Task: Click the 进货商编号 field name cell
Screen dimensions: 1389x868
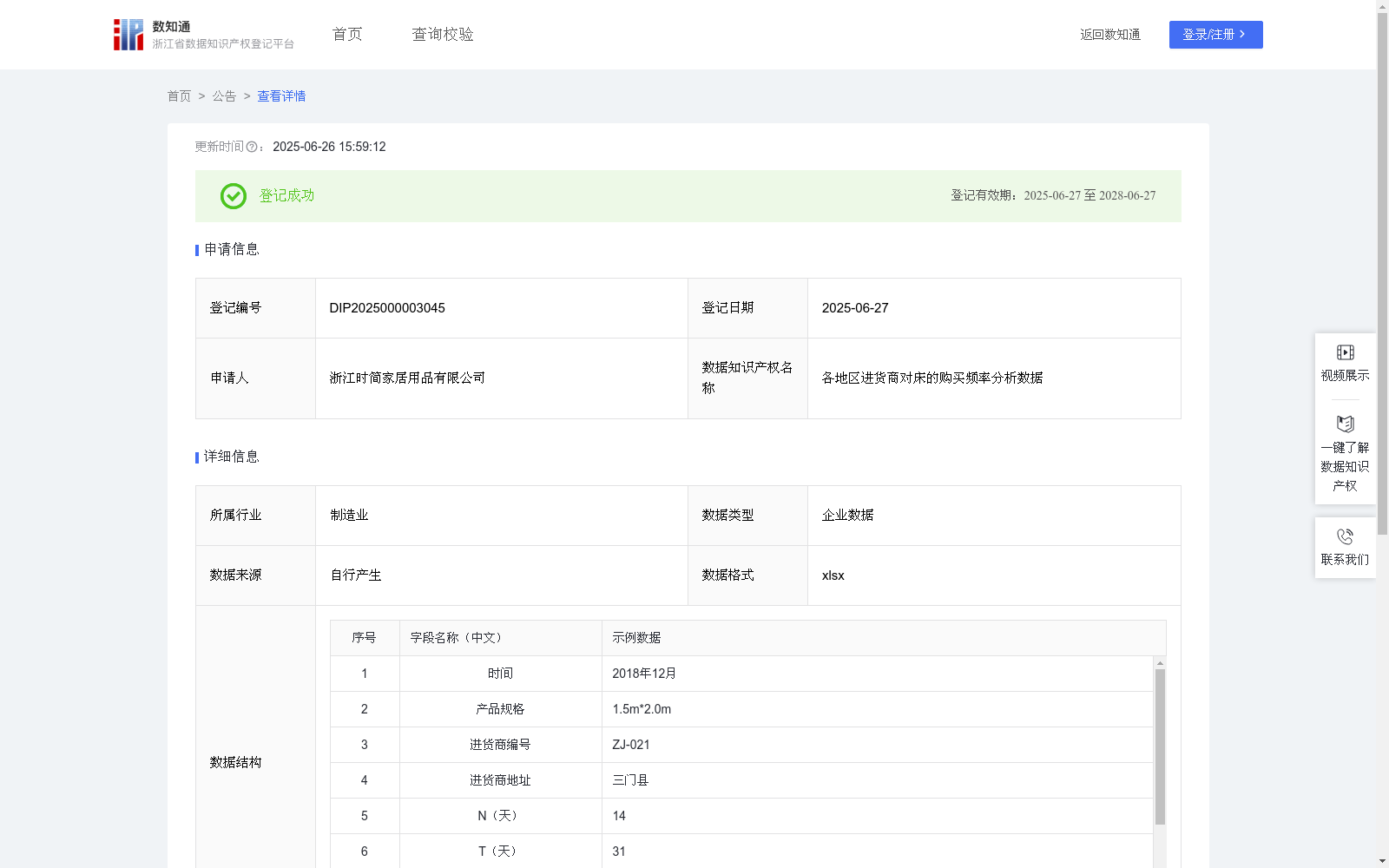Action: (x=500, y=745)
